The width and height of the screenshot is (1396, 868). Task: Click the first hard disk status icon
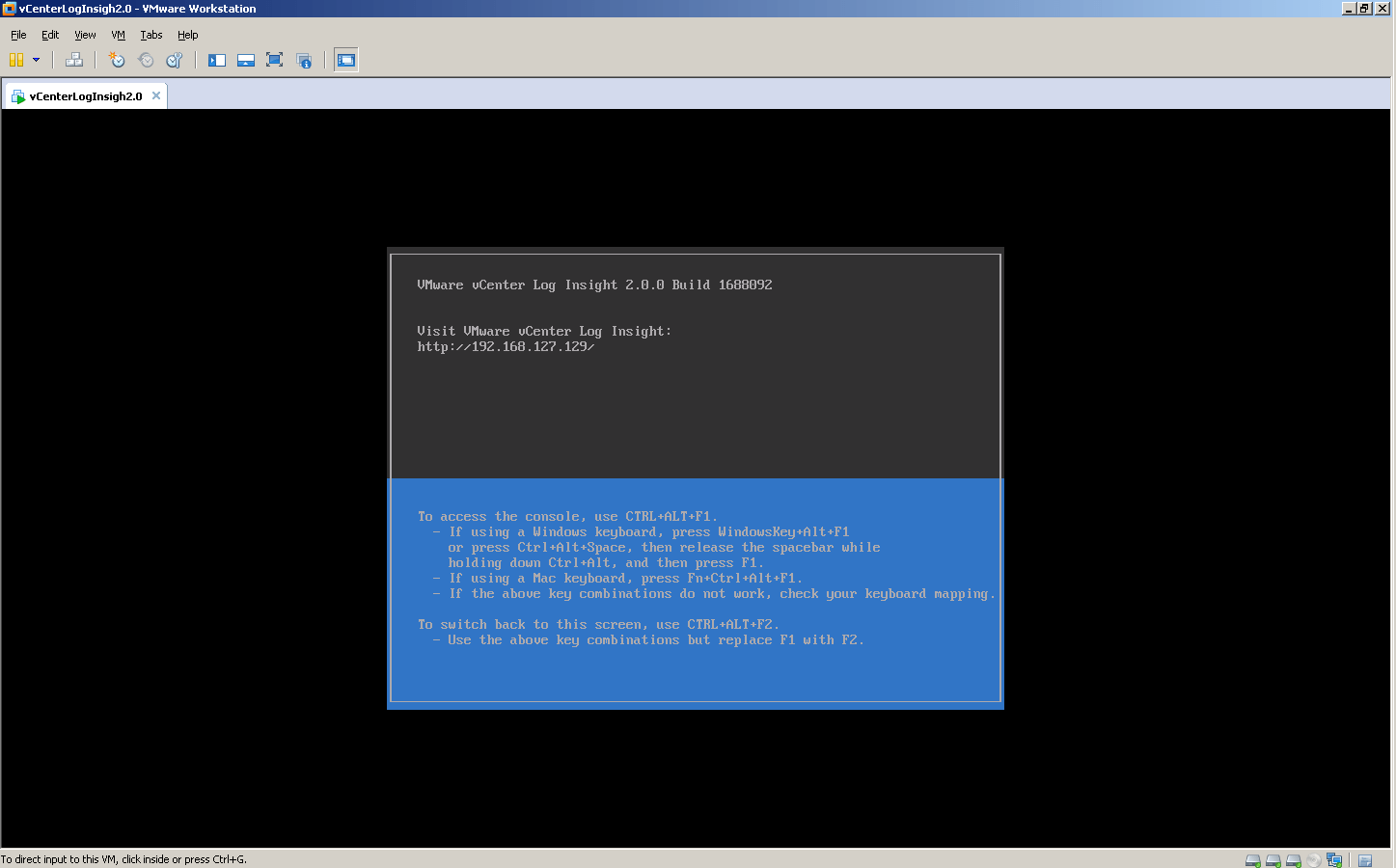click(1251, 859)
